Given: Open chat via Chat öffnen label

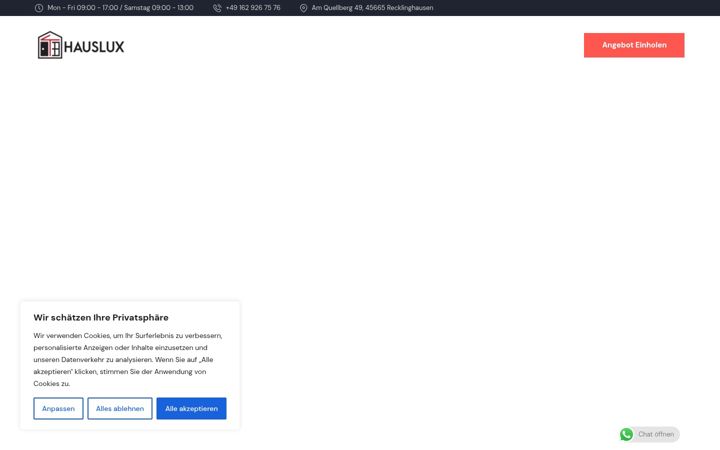Looking at the screenshot, I should 656,434.
